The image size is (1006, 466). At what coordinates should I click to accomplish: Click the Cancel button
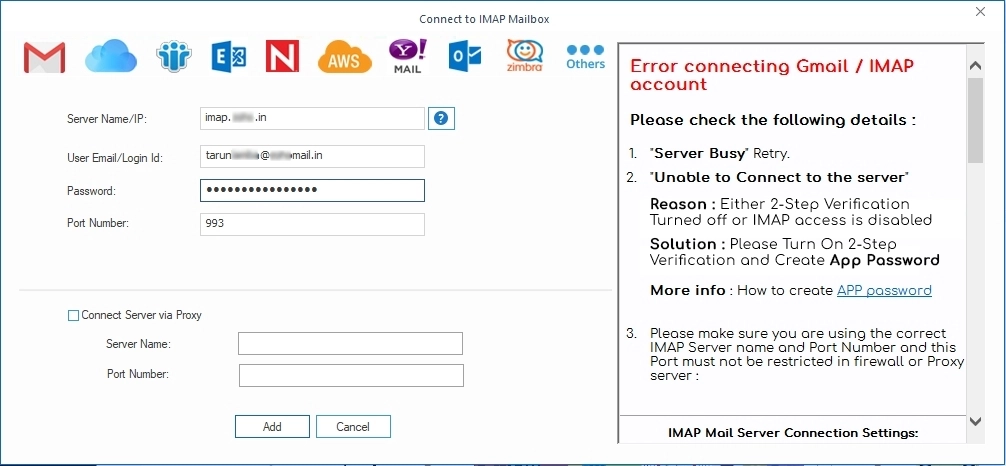(353, 427)
